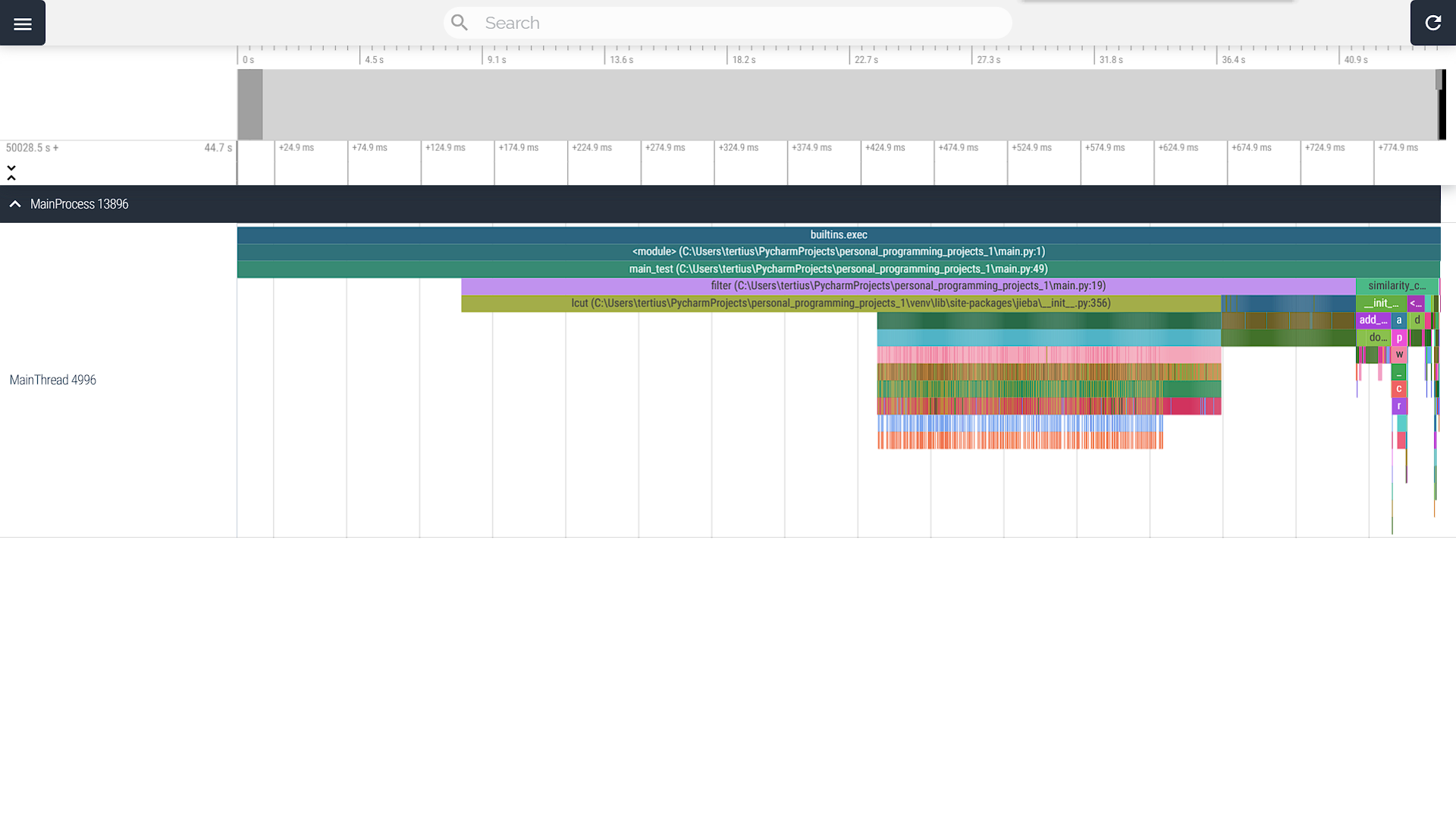Click the refresh icon at top right

pyautogui.click(x=1432, y=24)
